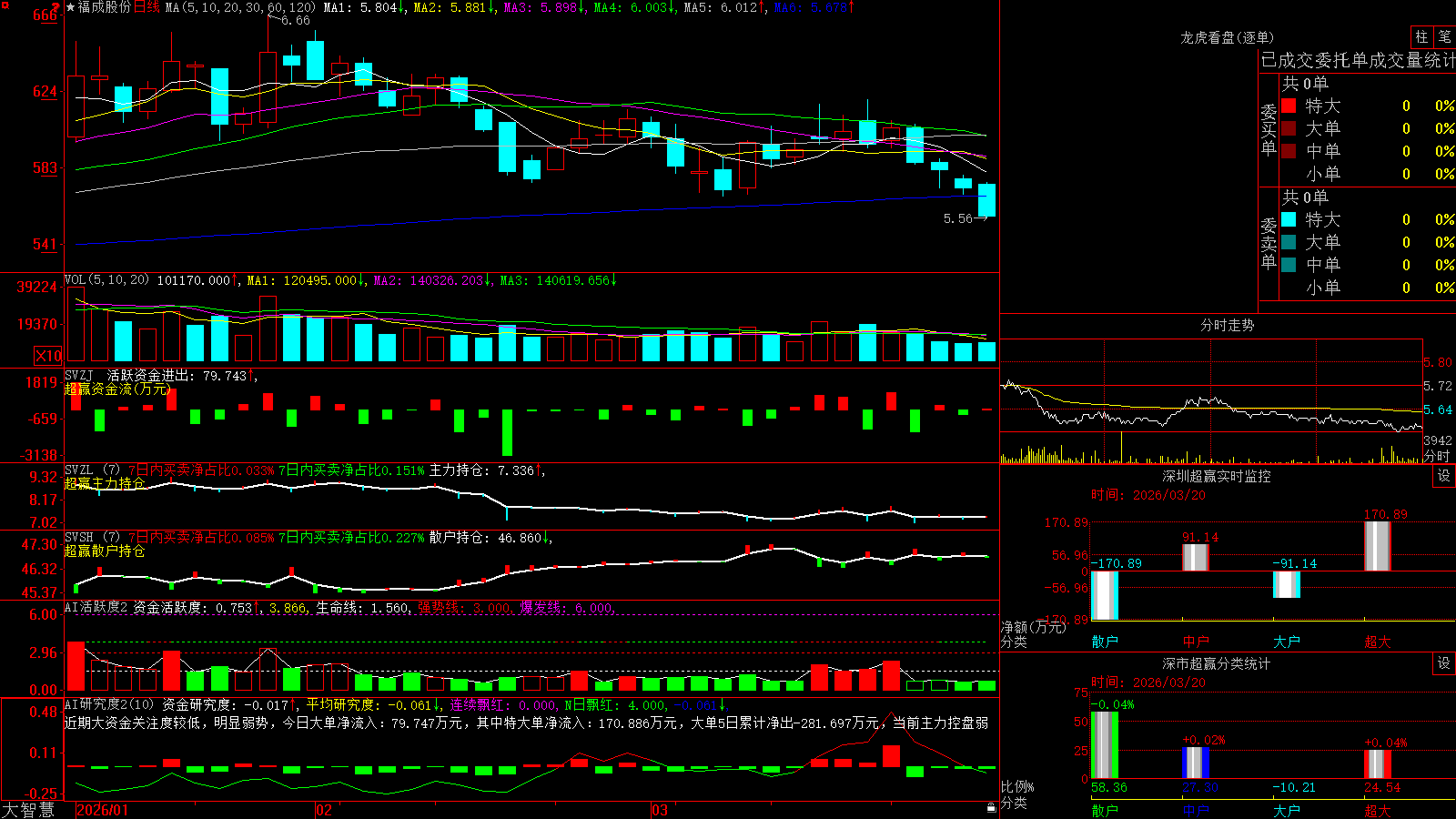Click the 超赢主力持仓 label
This screenshot has width=1456, height=819.
(105, 483)
